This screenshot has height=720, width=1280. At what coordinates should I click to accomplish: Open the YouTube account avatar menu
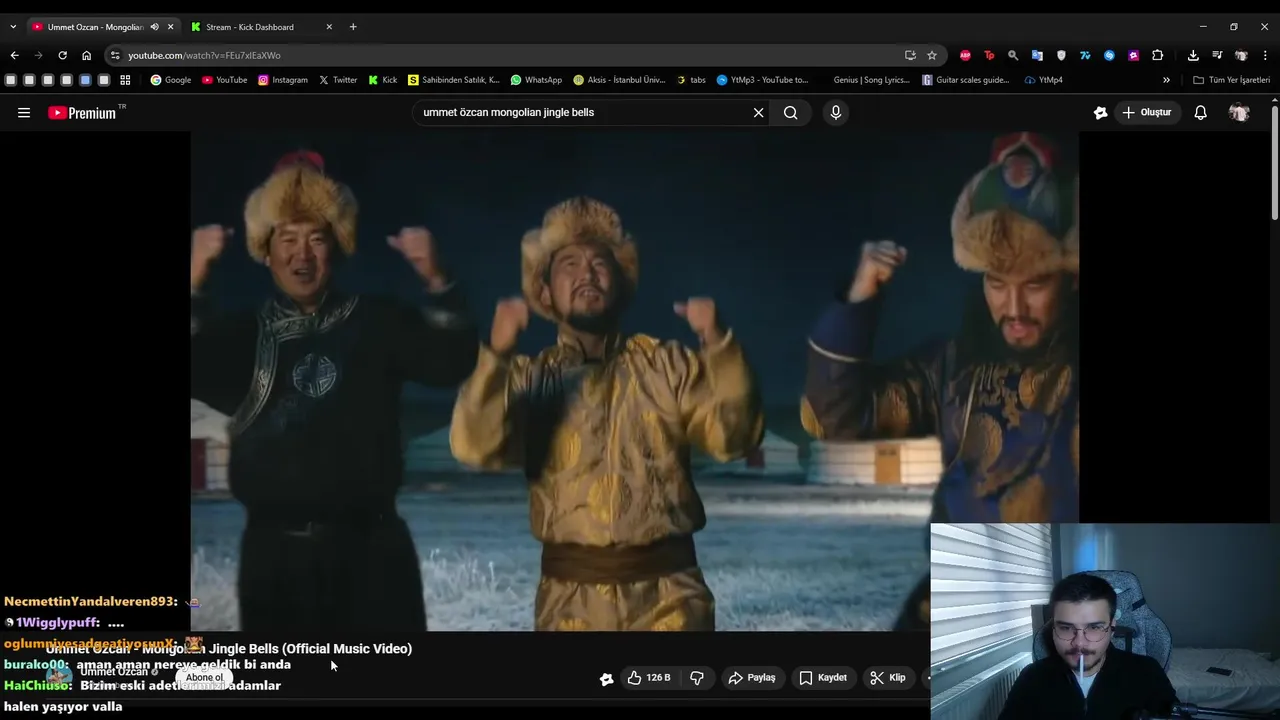click(x=1239, y=113)
